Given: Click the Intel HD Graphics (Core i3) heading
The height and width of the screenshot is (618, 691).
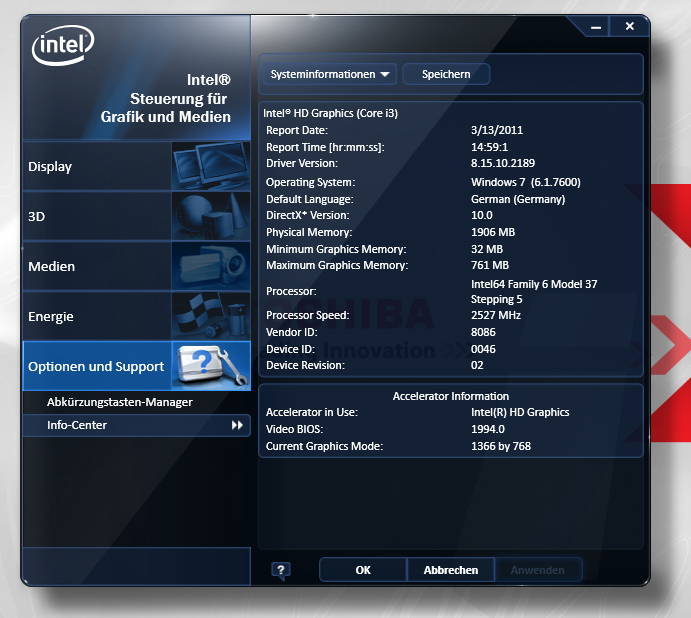Looking at the screenshot, I should tap(331, 113).
